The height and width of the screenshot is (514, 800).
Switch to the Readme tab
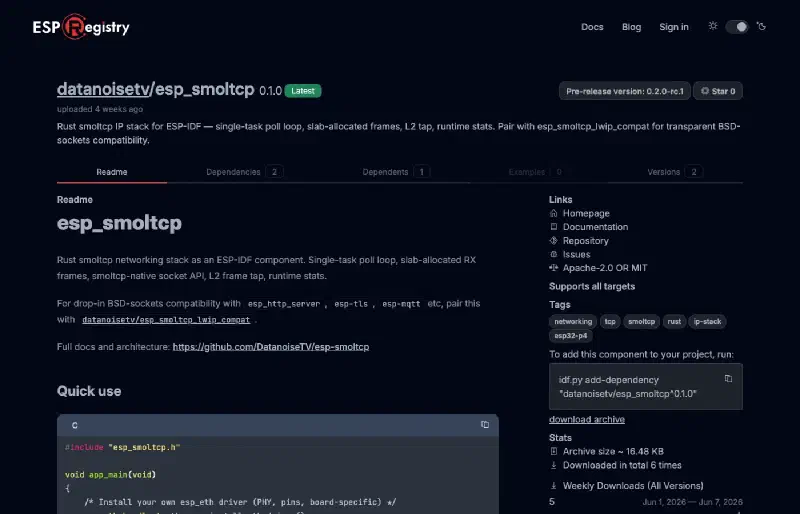click(x=112, y=172)
